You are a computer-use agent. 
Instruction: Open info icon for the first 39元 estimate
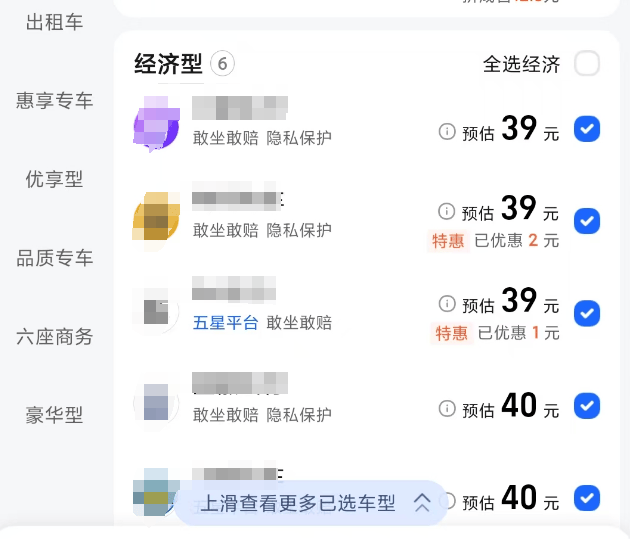point(447,130)
